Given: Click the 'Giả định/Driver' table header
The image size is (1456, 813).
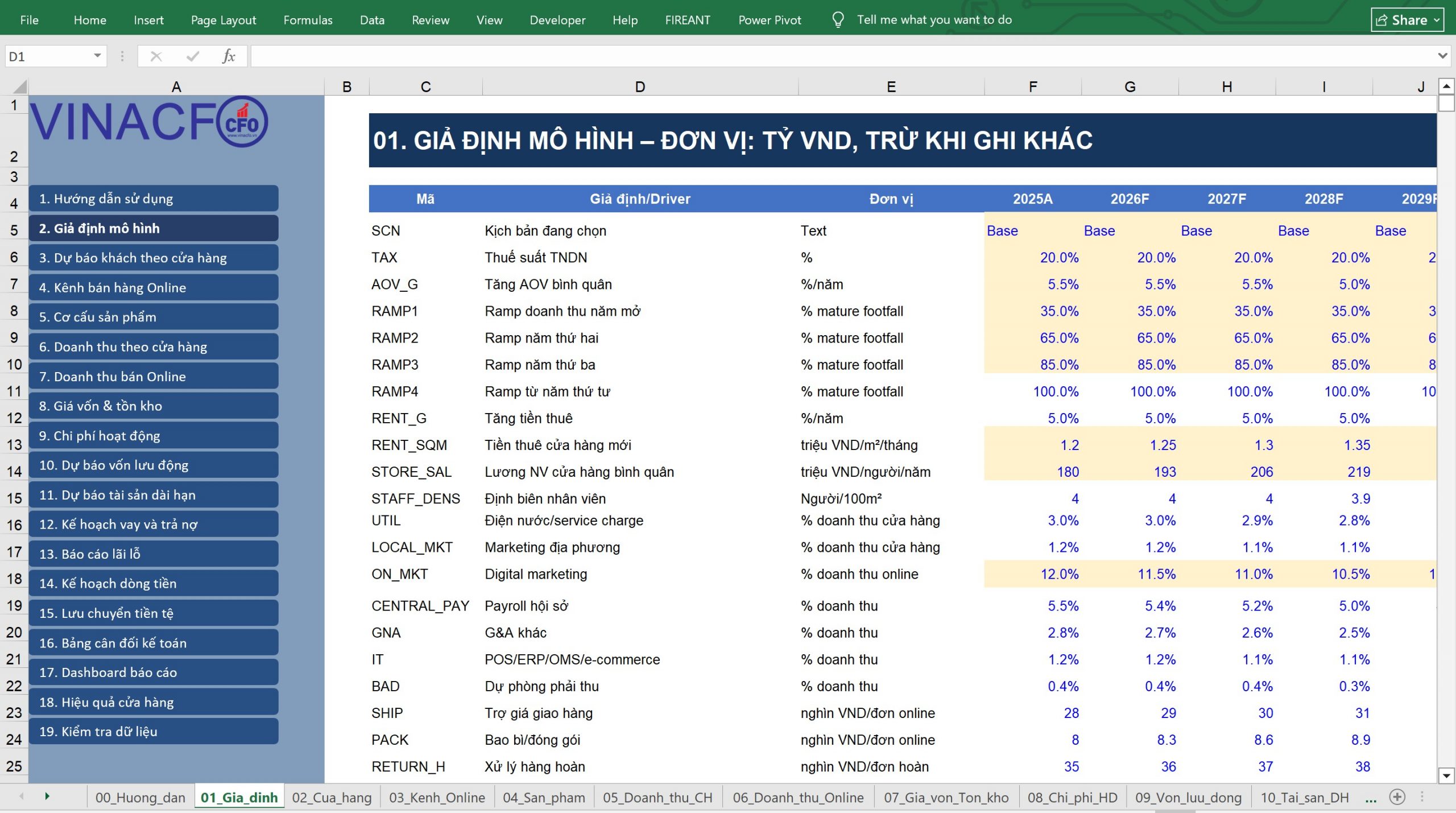Looking at the screenshot, I should click(640, 199).
